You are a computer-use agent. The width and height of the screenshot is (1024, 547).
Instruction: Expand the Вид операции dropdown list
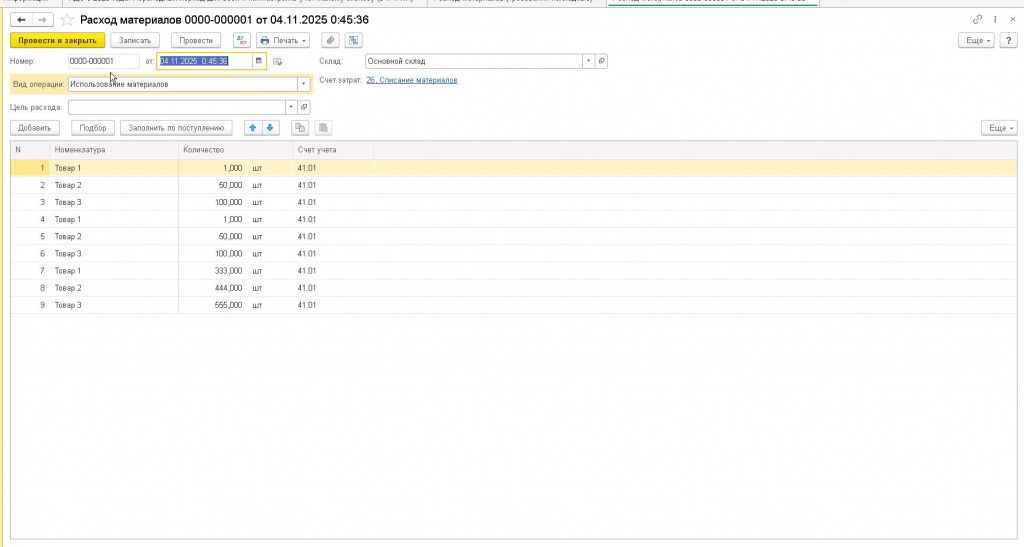click(304, 84)
